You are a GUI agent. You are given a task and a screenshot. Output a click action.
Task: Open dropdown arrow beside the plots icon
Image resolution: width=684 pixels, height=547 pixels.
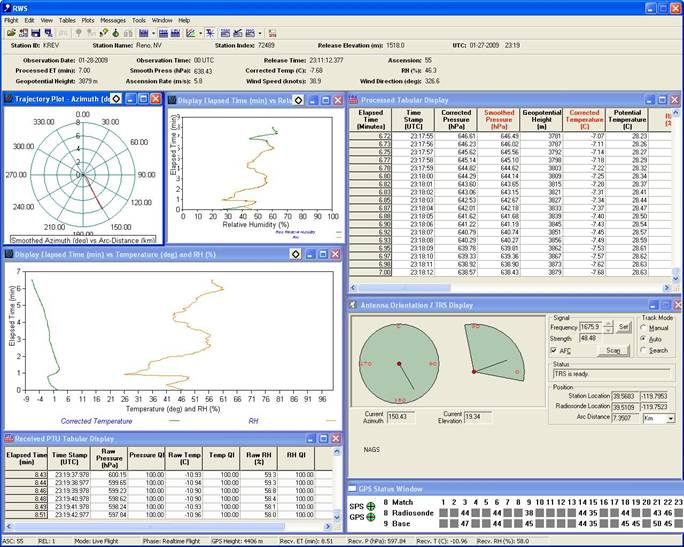(200, 33)
